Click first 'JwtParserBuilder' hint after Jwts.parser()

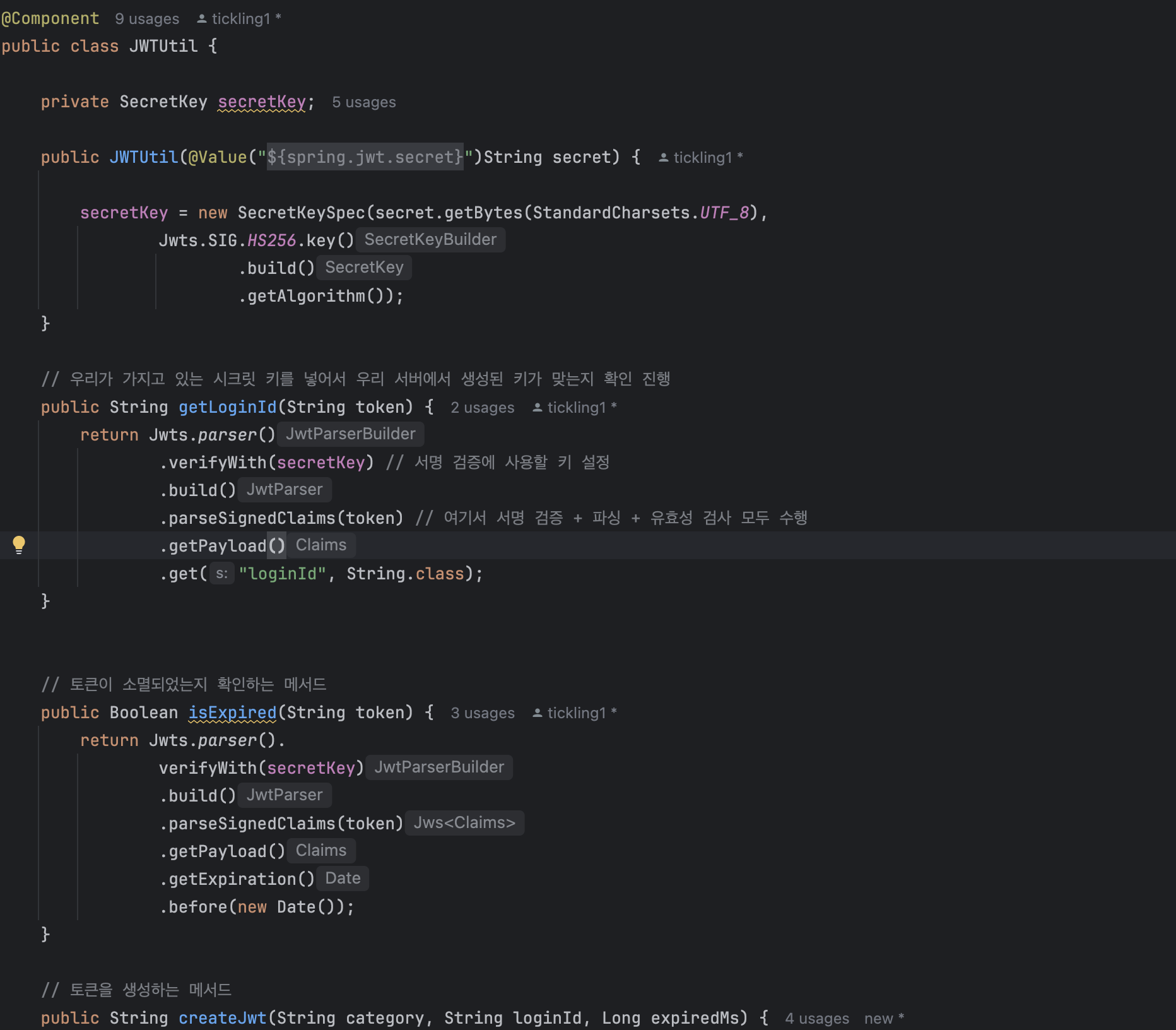click(351, 434)
